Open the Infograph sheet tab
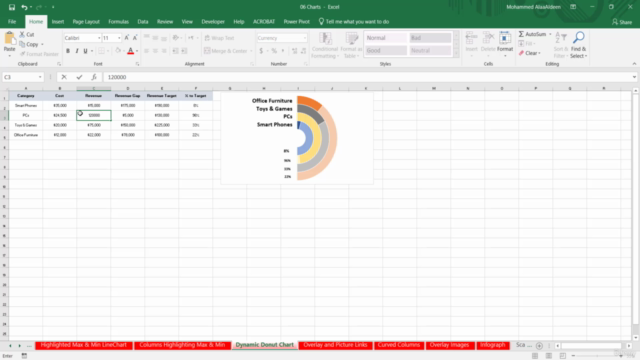 (492, 345)
